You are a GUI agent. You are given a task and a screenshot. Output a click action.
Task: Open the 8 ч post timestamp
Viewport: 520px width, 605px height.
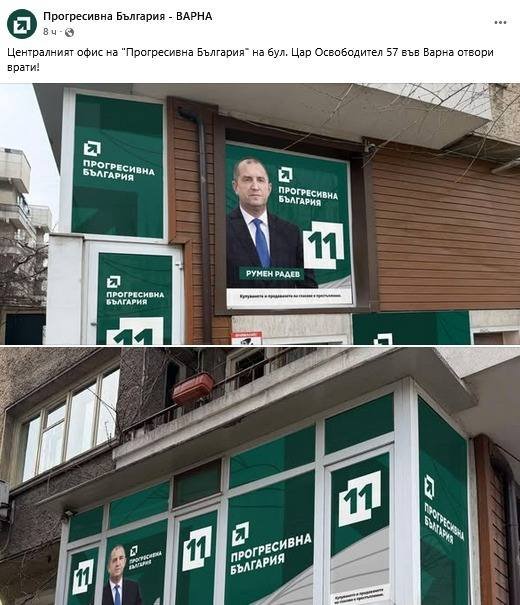pyautogui.click(x=49, y=32)
